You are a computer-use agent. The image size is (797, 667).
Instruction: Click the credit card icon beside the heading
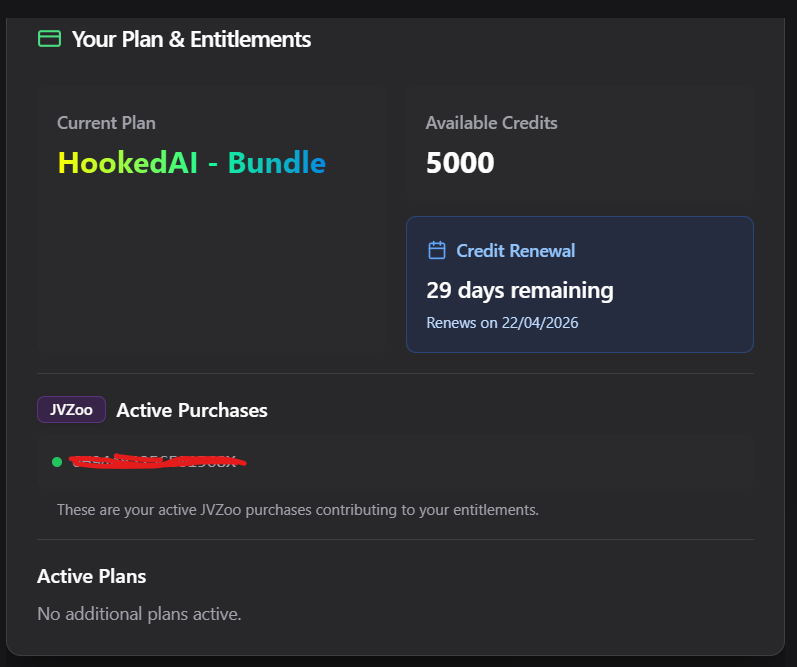[49, 39]
